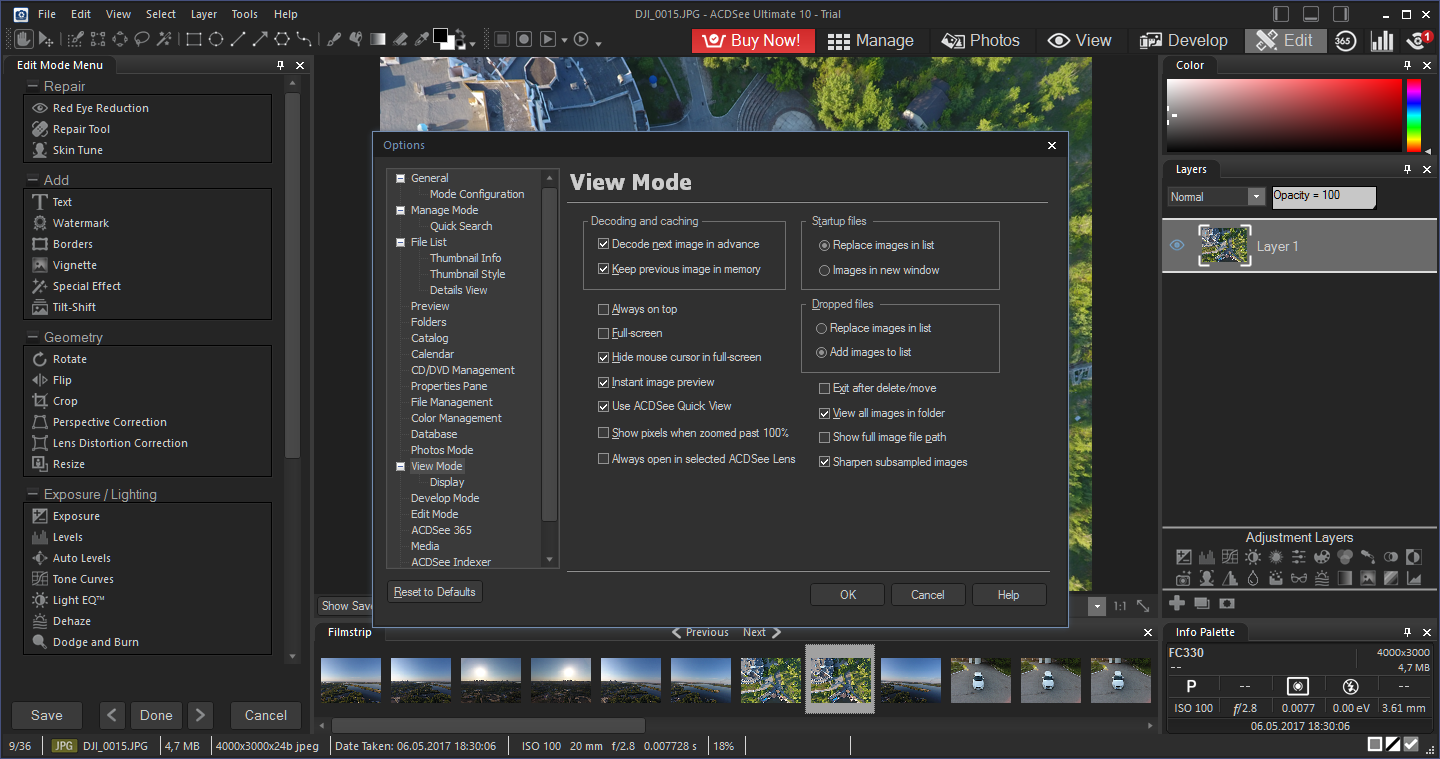This screenshot has width=1440, height=759.
Task: Pick a hue on the rainbow color strip
Action: [1414, 115]
